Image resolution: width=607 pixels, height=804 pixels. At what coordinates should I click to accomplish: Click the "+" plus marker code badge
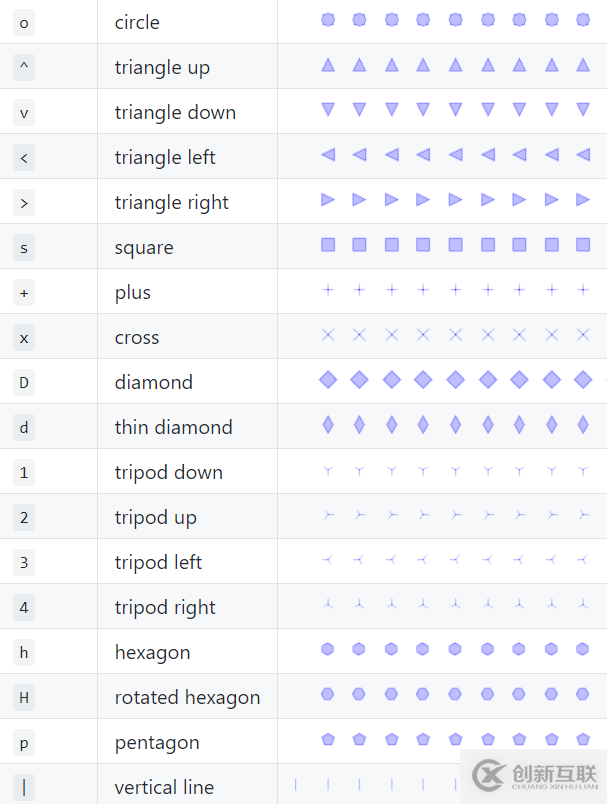coord(24,293)
